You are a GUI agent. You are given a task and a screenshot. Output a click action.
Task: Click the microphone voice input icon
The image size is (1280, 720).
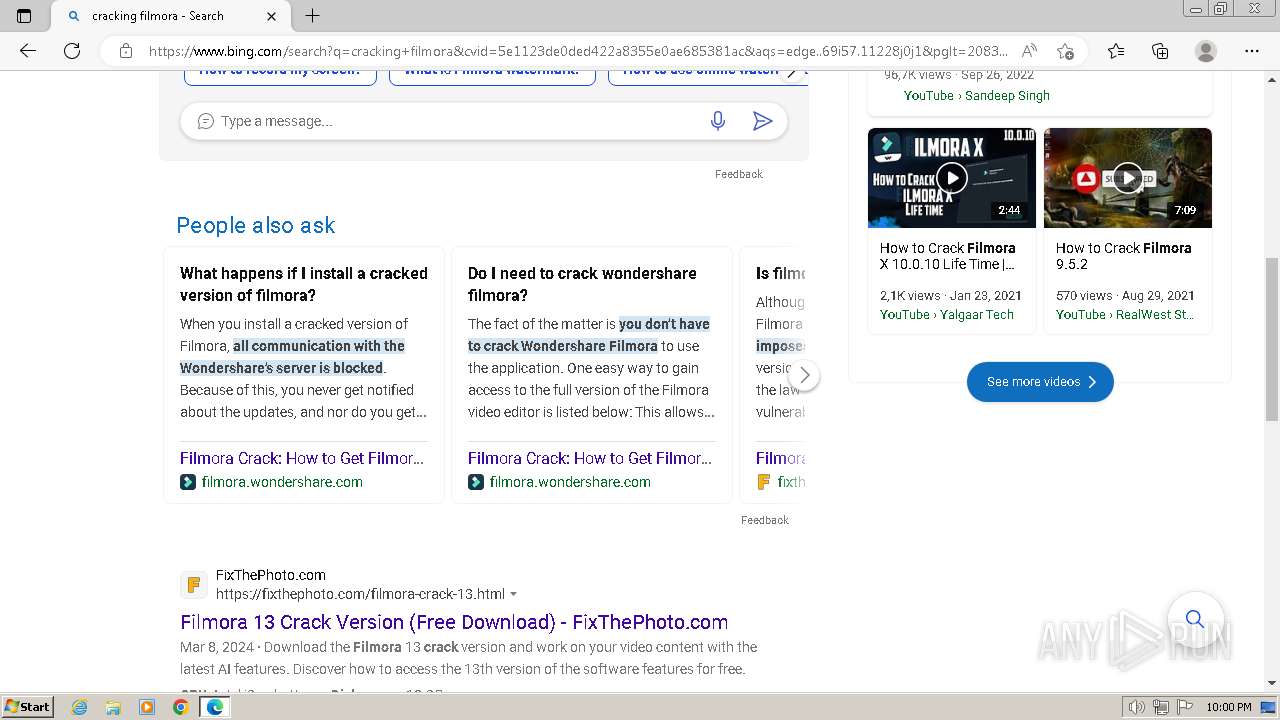[x=718, y=121]
